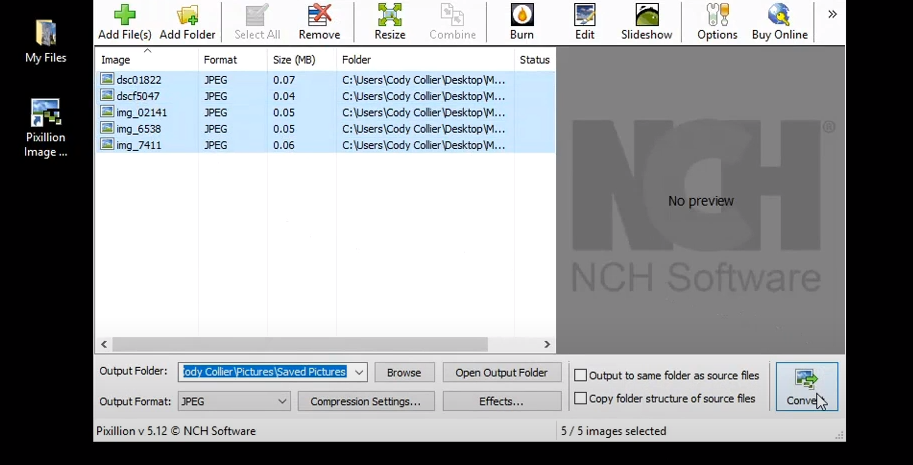The width and height of the screenshot is (913, 465).
Task: Click the file icon for img_6538
Action: click(x=107, y=128)
